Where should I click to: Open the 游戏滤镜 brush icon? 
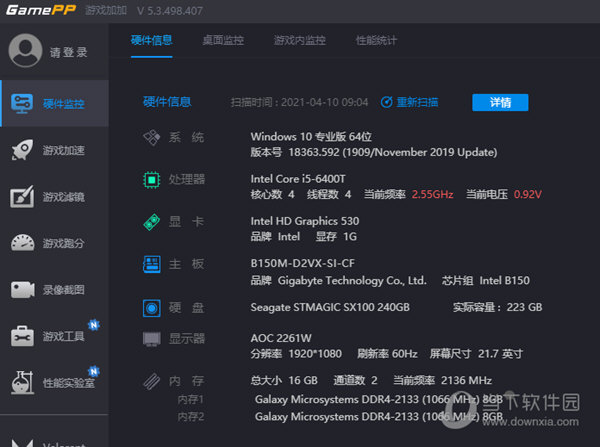[x=22, y=197]
